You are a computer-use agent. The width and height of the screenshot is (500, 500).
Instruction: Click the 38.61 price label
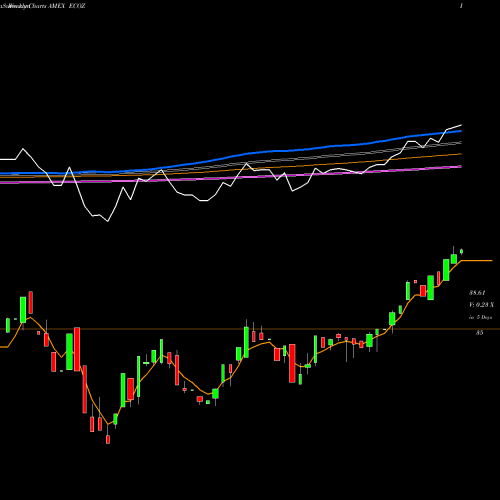pos(477,293)
